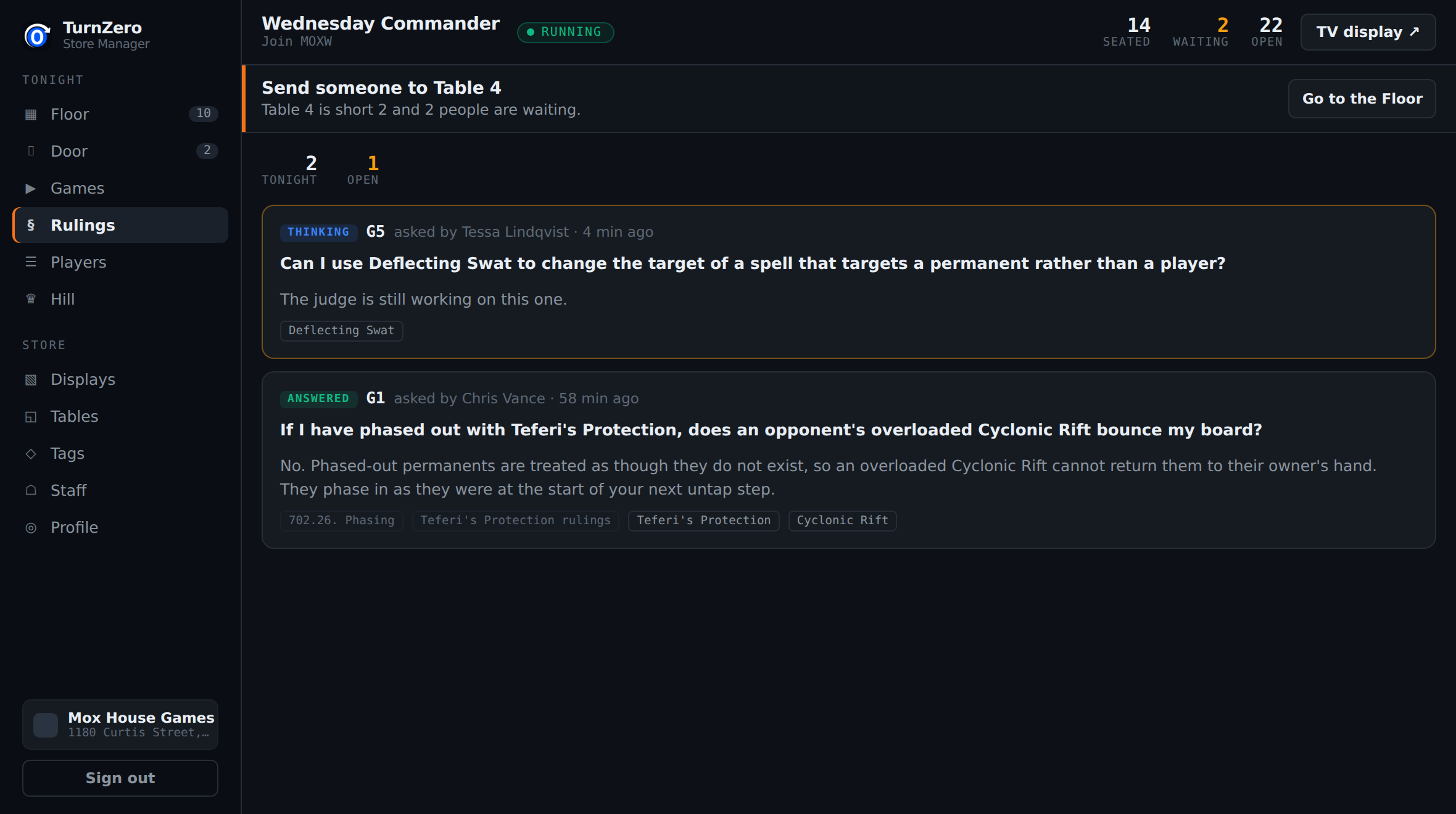This screenshot has width=1456, height=814.
Task: Sign out of the store manager
Action: 120,778
